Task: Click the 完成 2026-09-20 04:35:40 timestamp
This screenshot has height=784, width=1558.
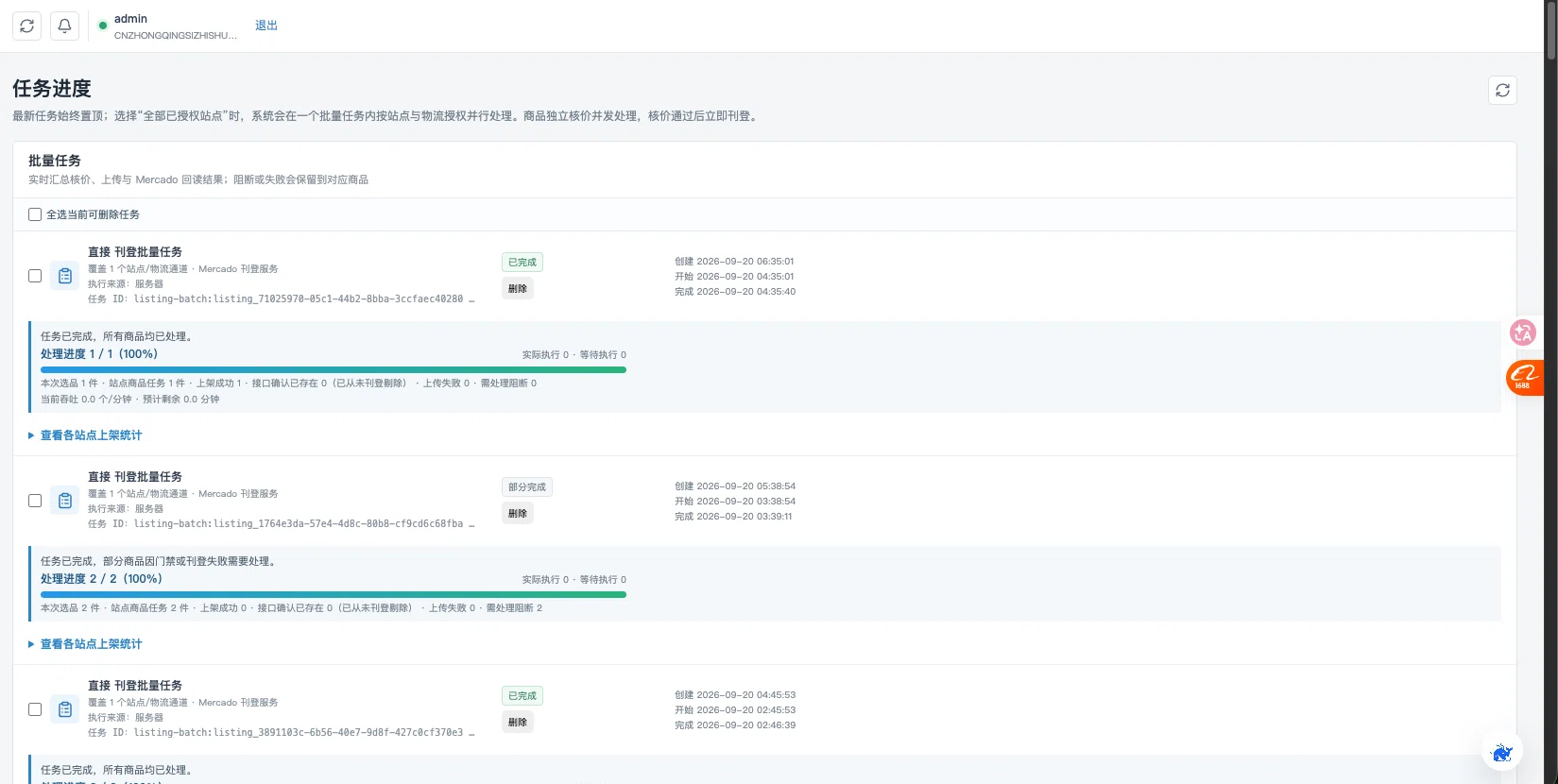Action: point(735,292)
